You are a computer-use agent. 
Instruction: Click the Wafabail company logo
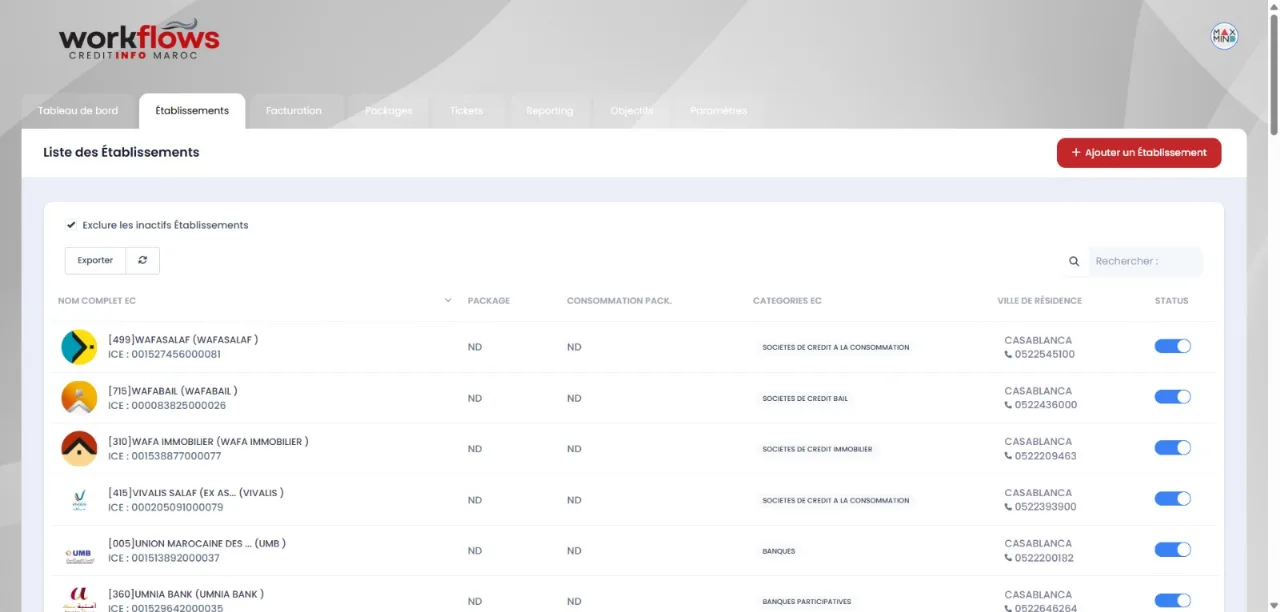[x=79, y=398]
